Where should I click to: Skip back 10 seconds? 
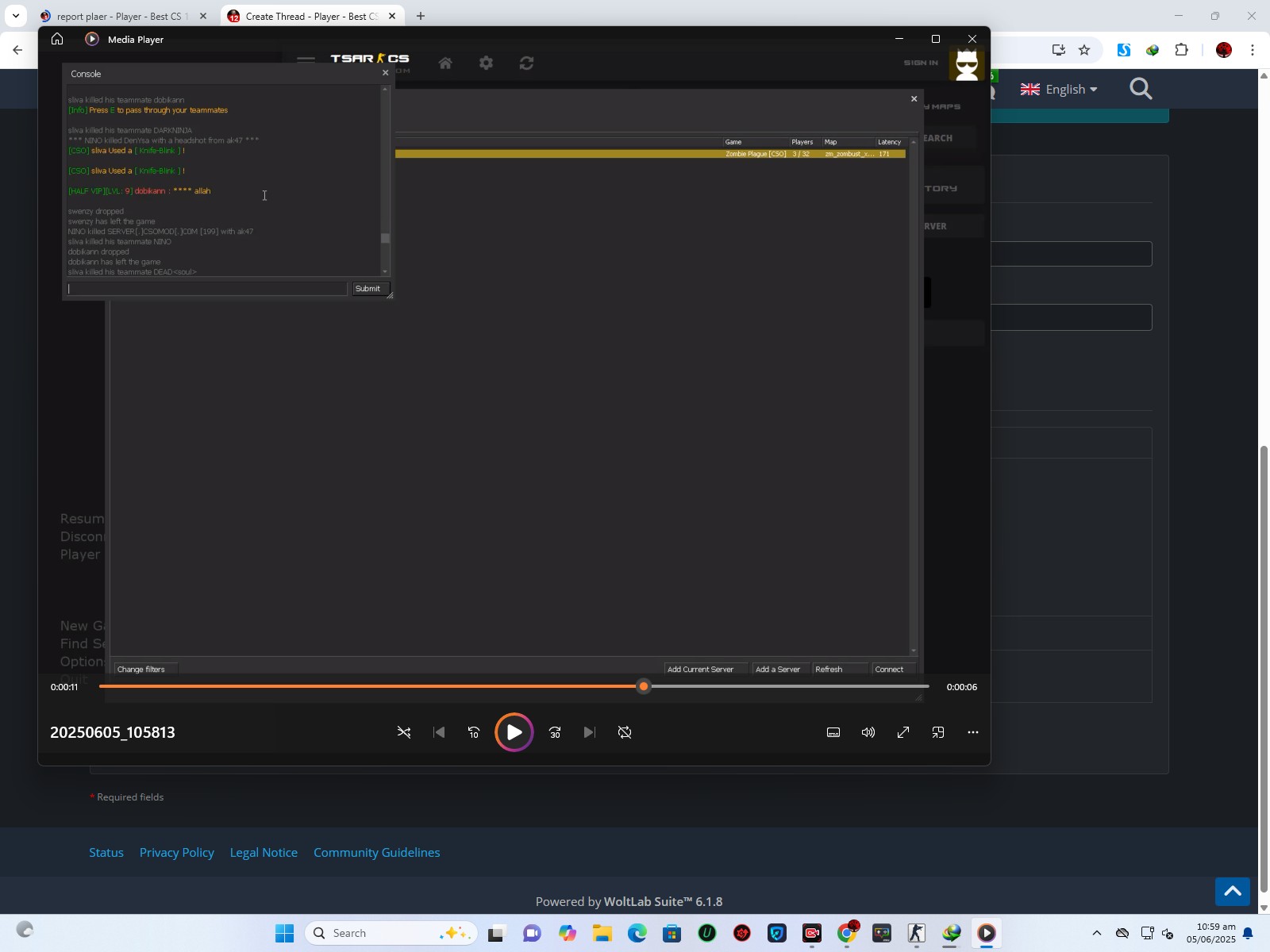[x=474, y=732]
